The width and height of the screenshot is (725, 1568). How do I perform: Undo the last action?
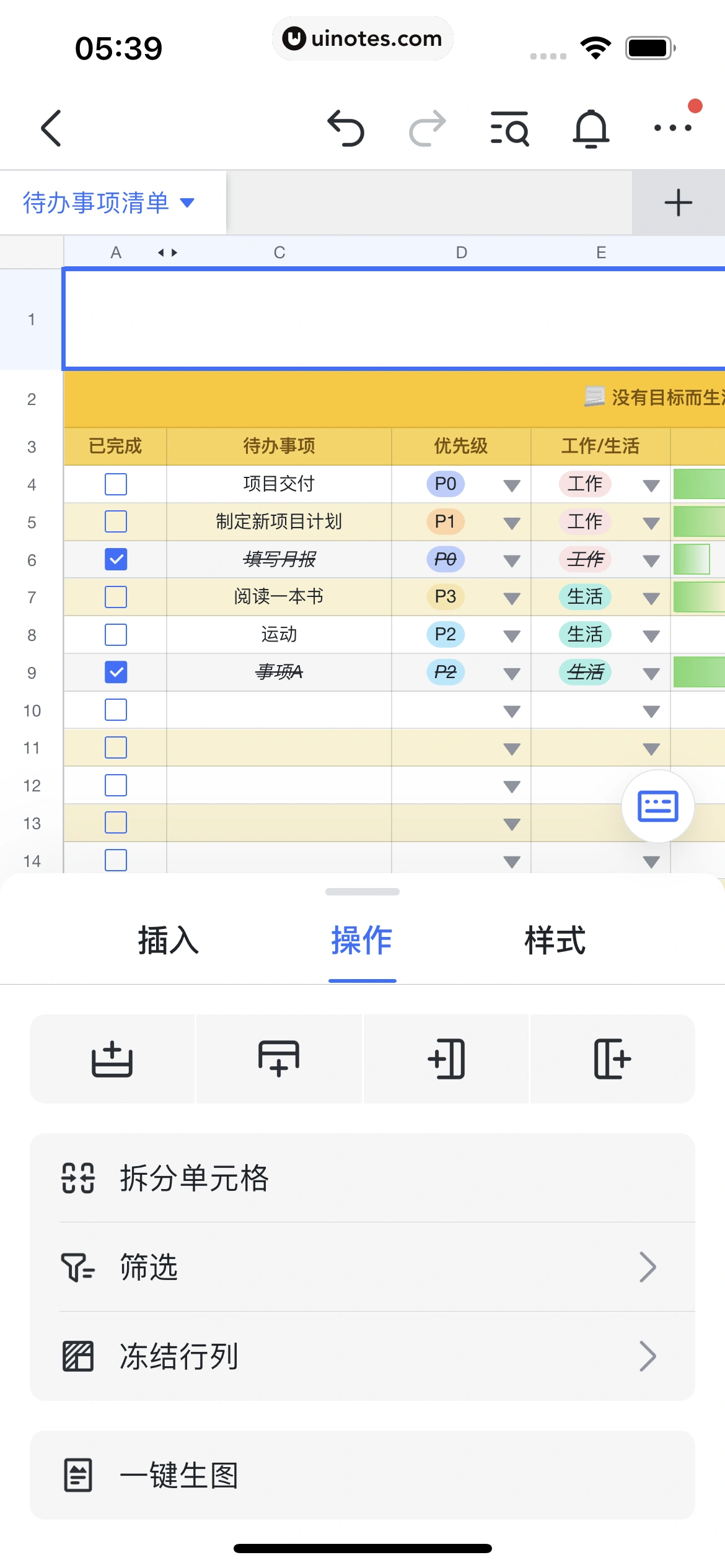click(346, 128)
